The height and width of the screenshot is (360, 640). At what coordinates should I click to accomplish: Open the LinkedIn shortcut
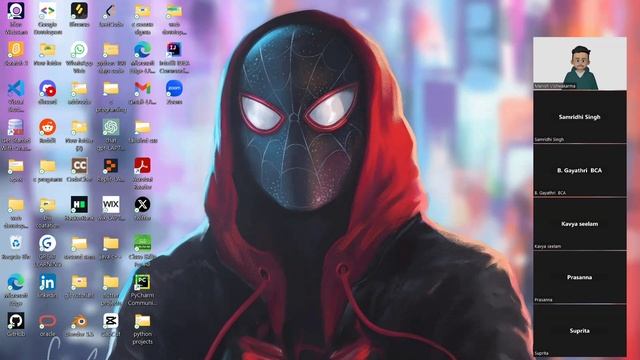[x=47, y=282]
